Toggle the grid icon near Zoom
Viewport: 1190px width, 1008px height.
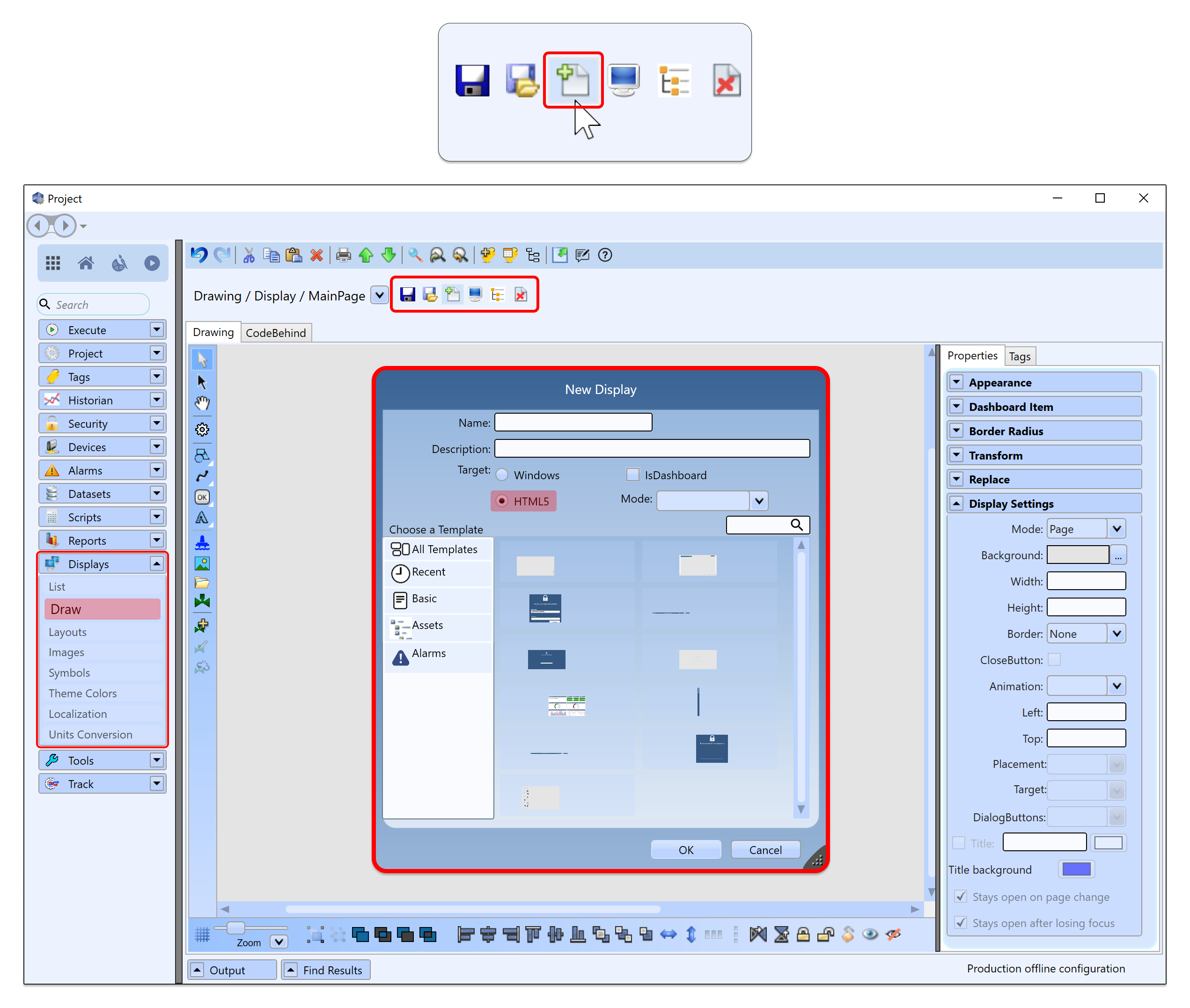pos(202,935)
